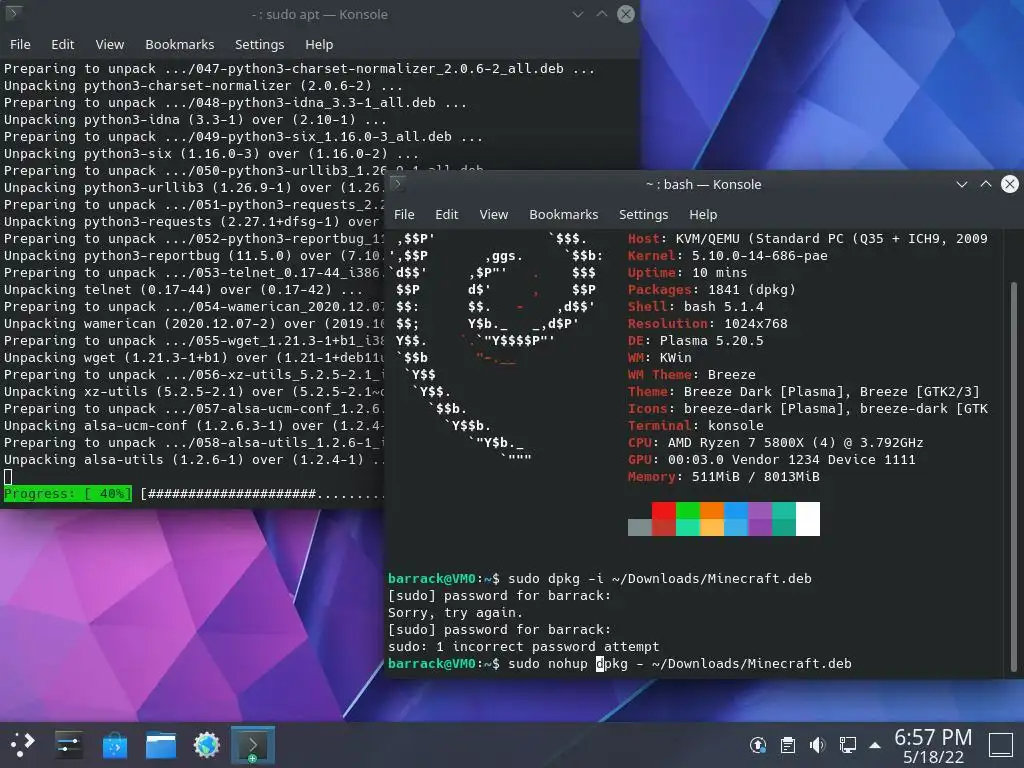
Task: Open Settings menu in sudo apt Konsole
Action: [x=259, y=44]
